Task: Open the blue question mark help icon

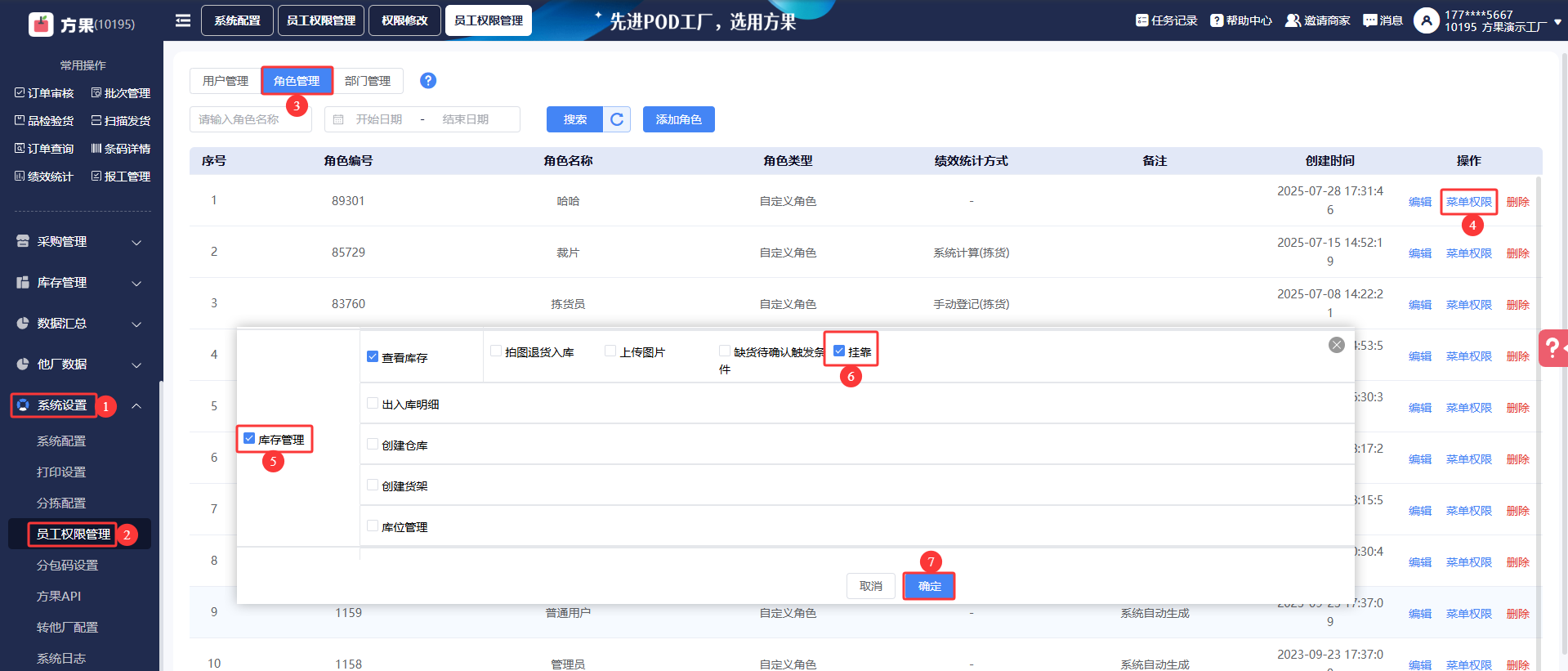Action: (x=427, y=81)
